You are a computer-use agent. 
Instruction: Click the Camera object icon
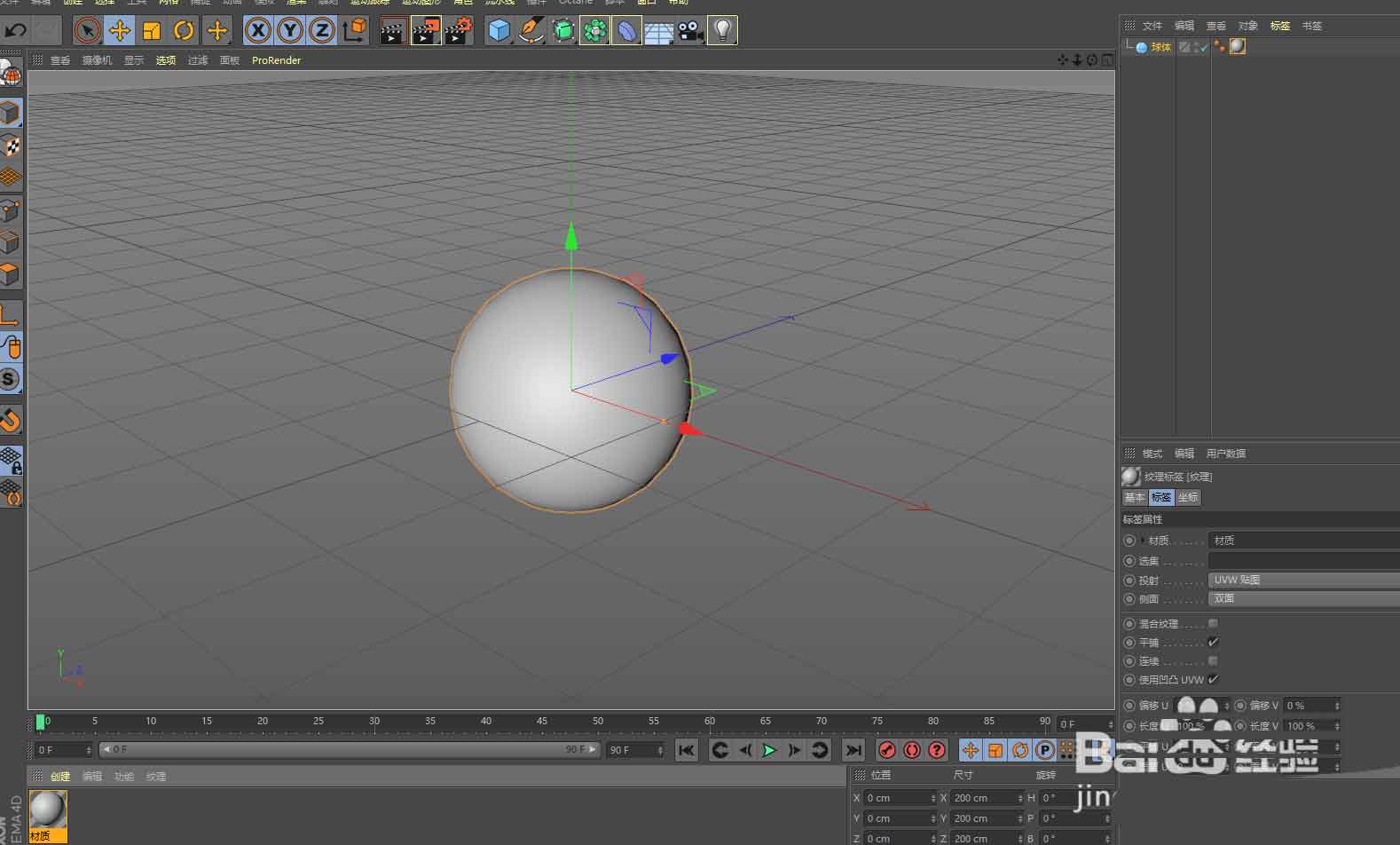pos(690,31)
